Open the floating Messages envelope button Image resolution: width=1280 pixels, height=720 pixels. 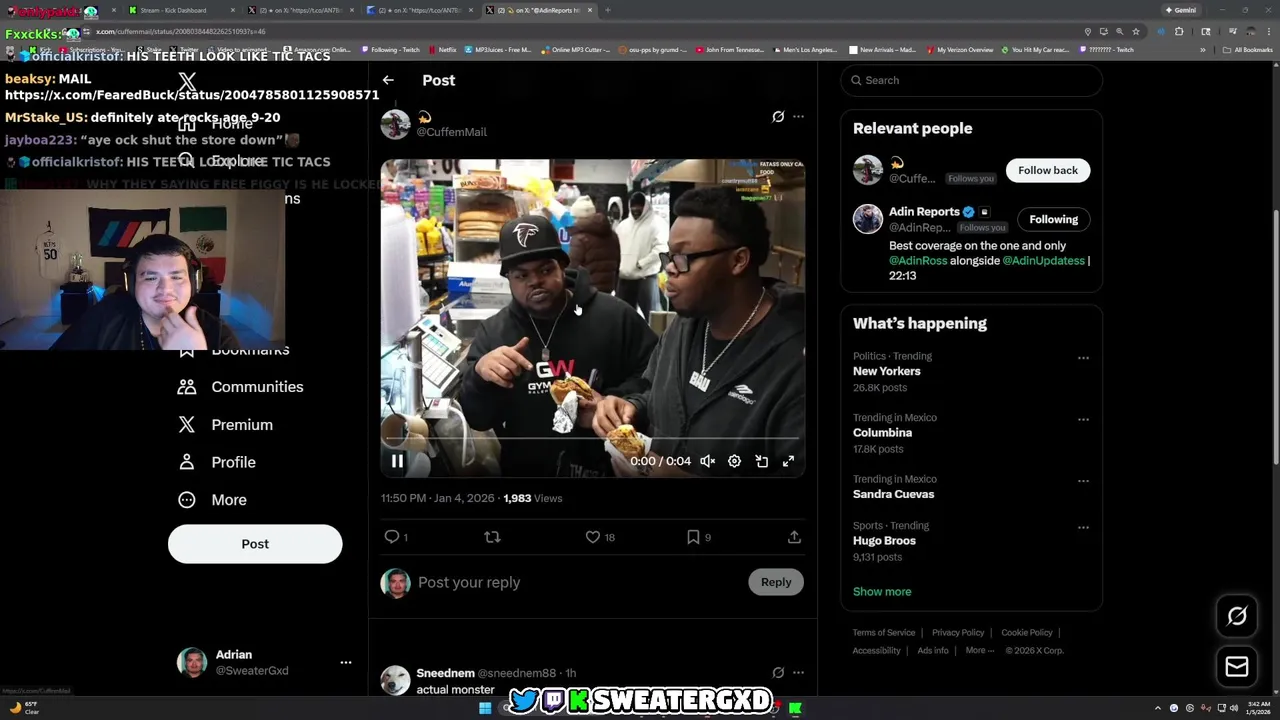(x=1237, y=667)
